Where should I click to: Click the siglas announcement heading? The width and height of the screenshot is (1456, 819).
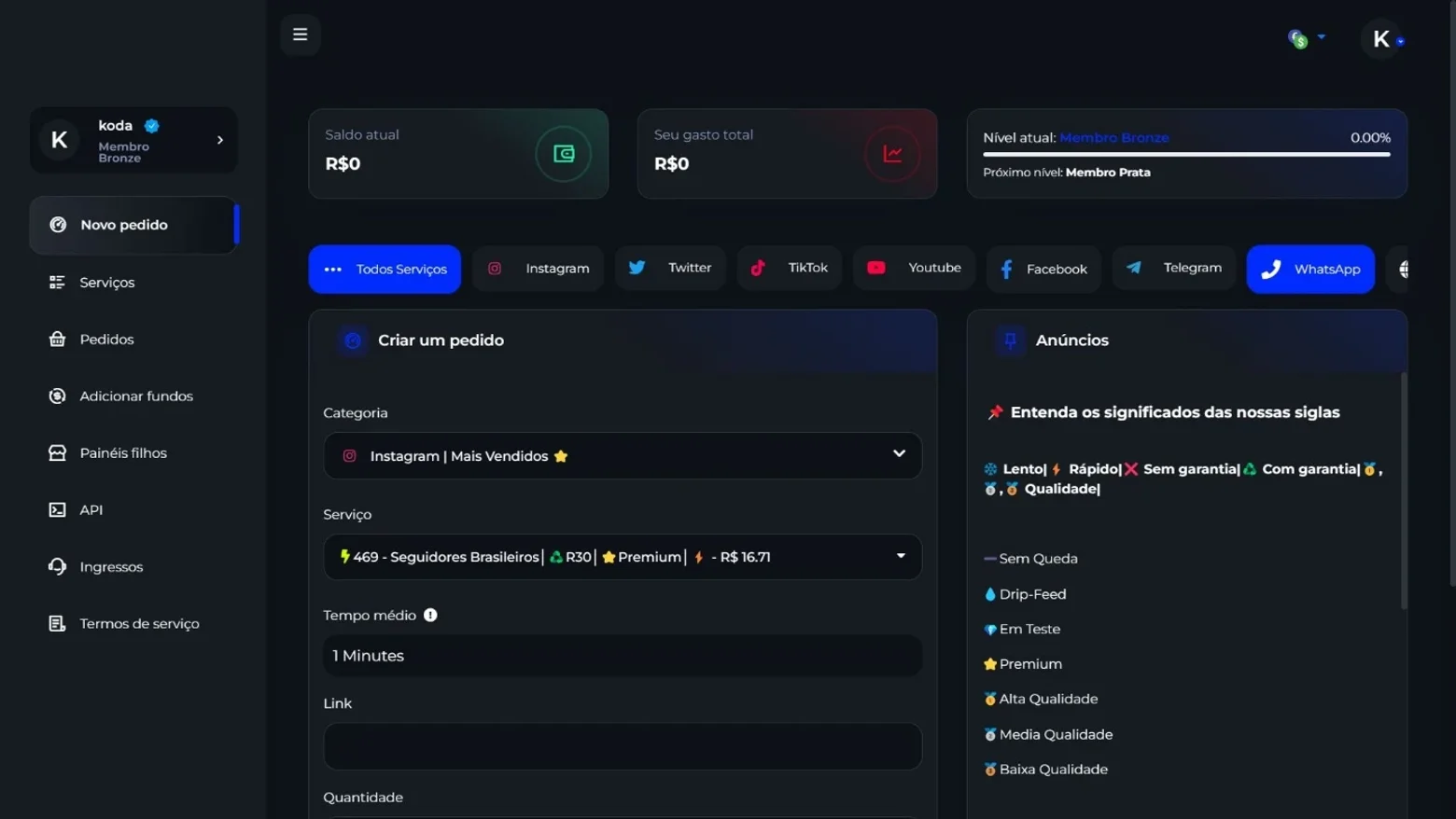click(x=1175, y=412)
